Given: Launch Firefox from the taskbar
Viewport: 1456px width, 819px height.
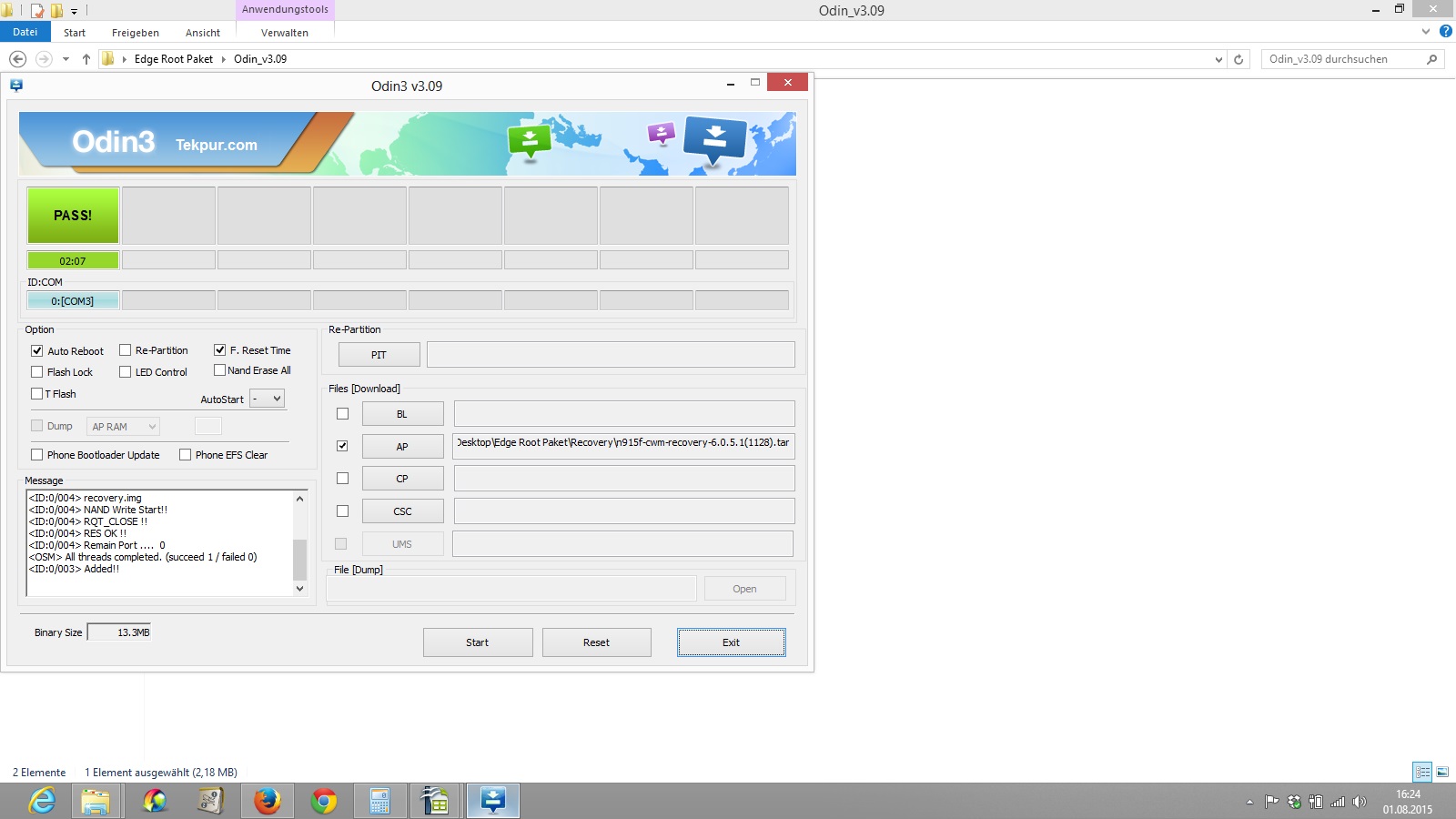Looking at the screenshot, I should pos(267,801).
